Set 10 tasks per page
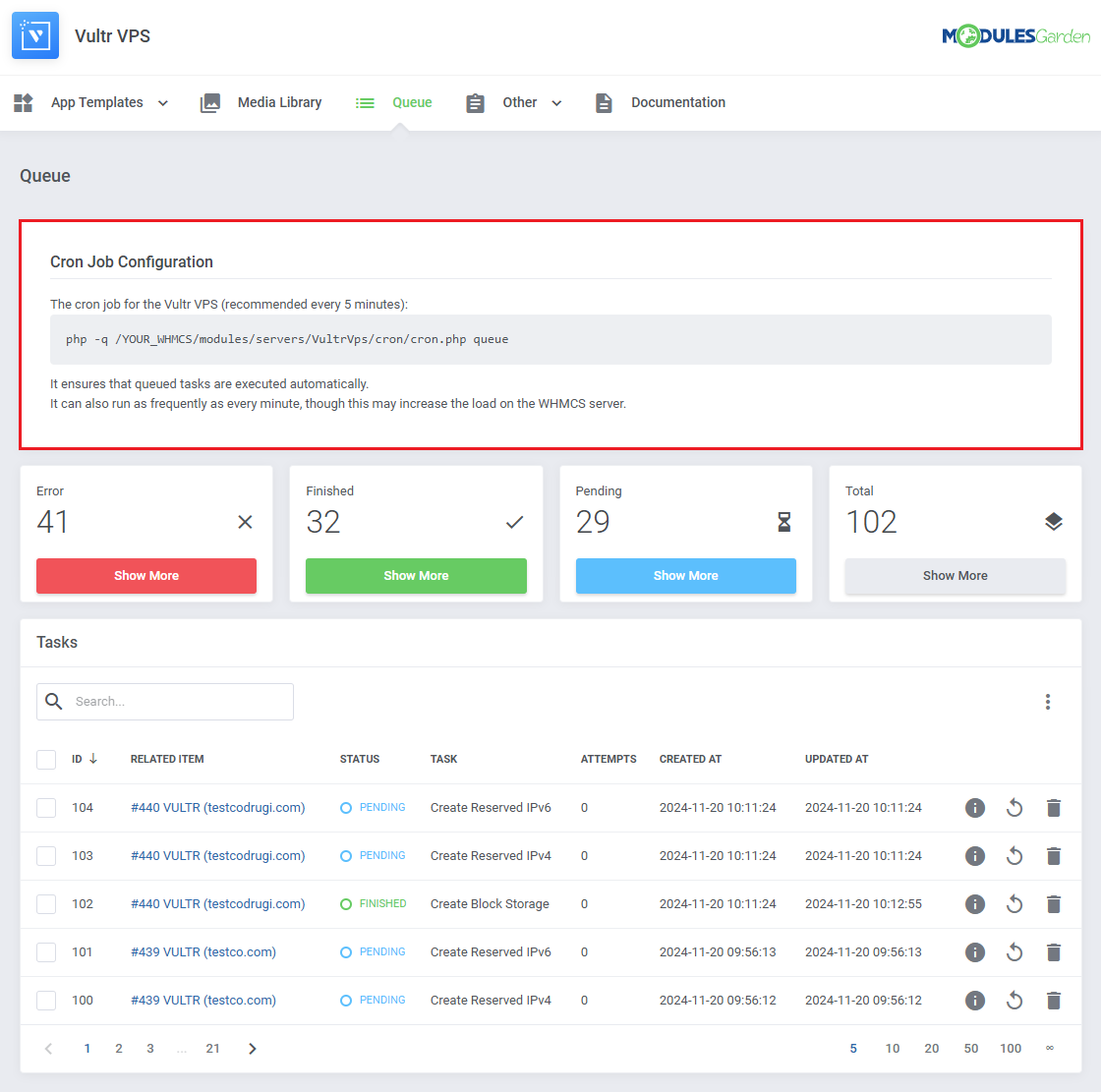The height and width of the screenshot is (1092, 1101). (x=893, y=1049)
